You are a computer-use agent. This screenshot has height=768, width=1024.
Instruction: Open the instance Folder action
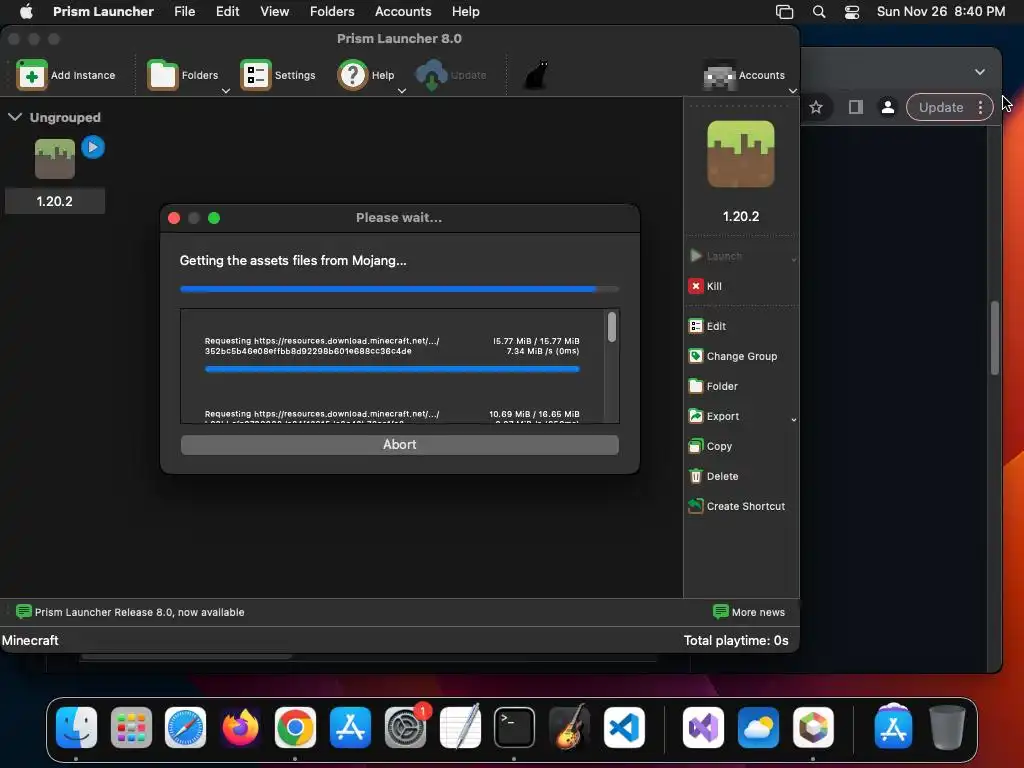(713, 386)
